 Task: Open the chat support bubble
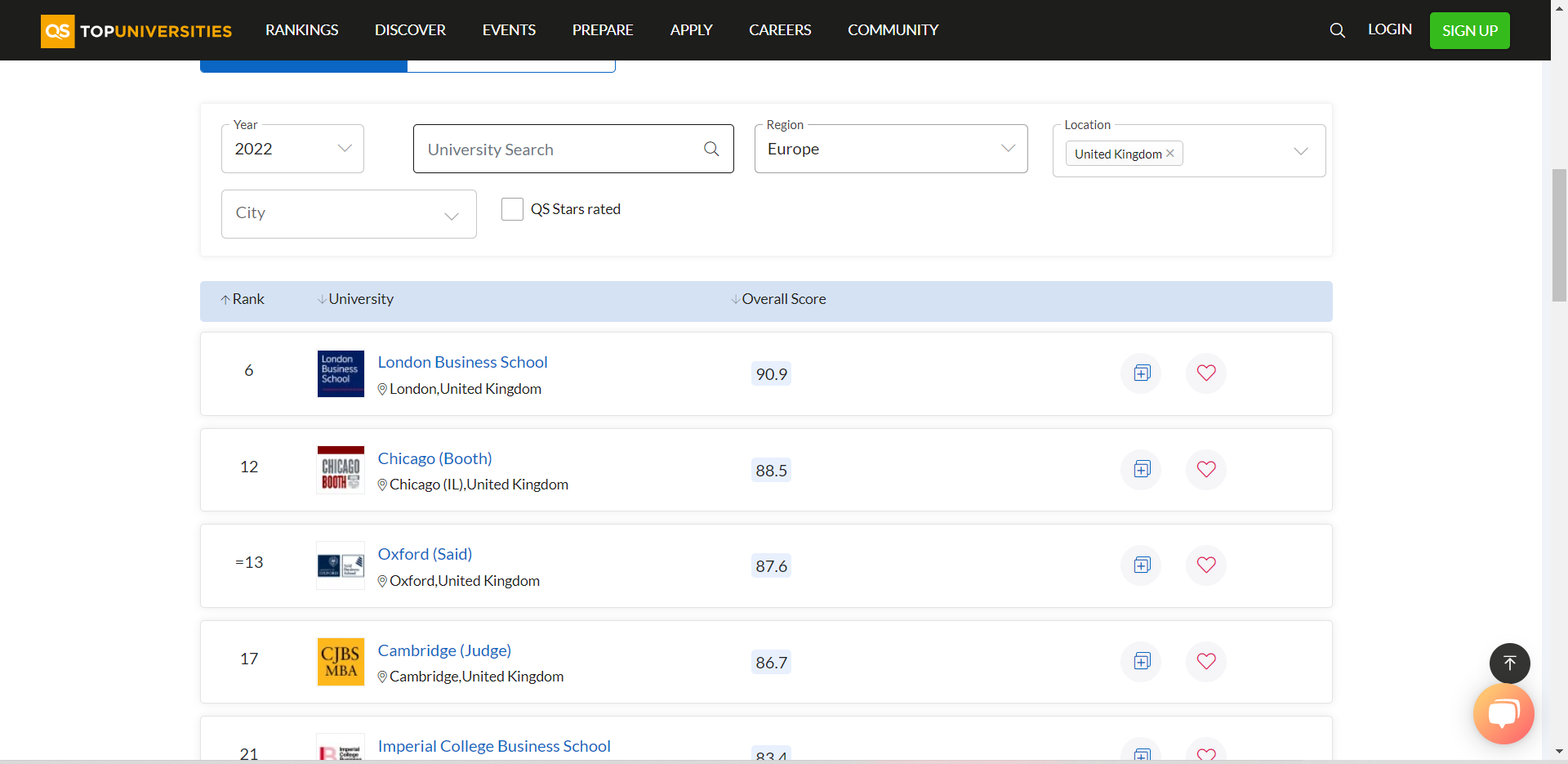pyautogui.click(x=1503, y=714)
